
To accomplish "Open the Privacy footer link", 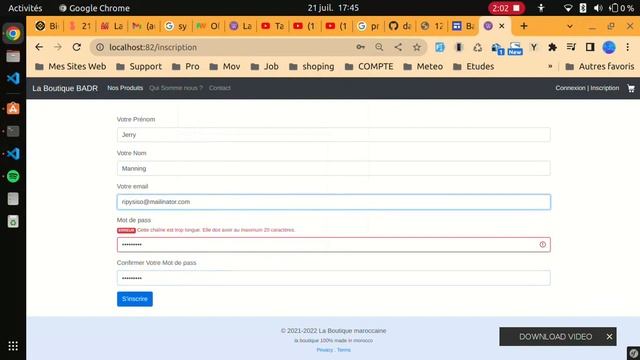I will pyautogui.click(x=324, y=350).
